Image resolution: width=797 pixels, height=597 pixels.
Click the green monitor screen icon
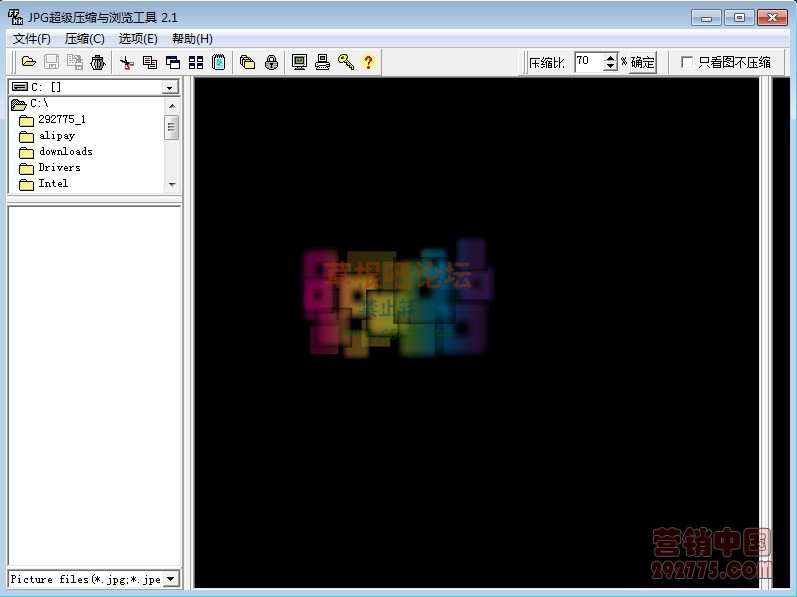click(299, 62)
